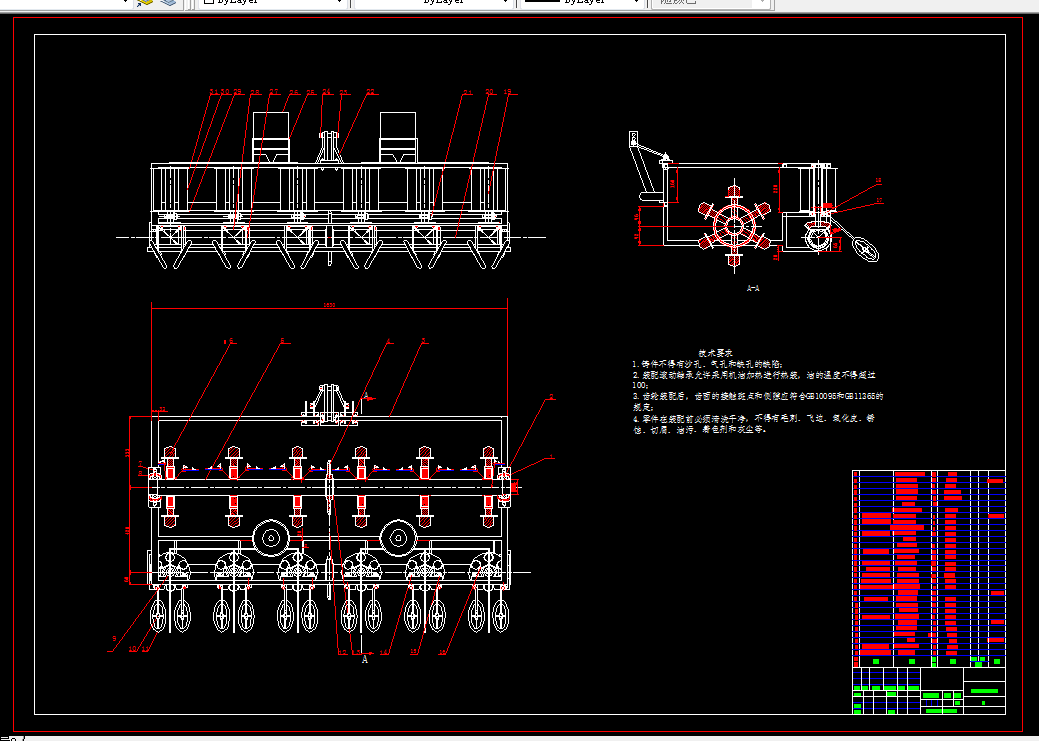Click part balloon number 3
The width and height of the screenshot is (1039, 741).
click(424, 341)
